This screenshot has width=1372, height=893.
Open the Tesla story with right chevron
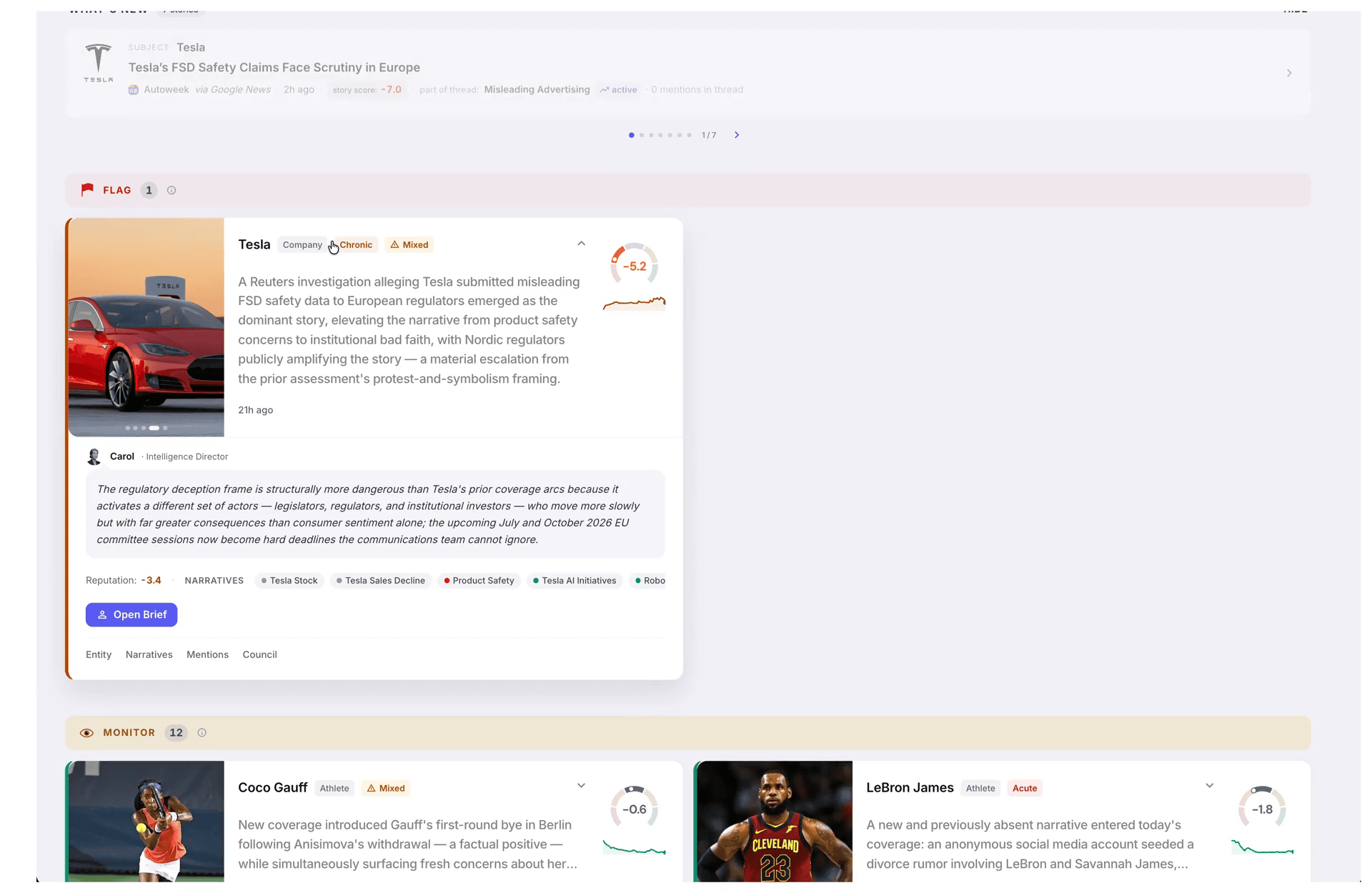[x=1289, y=73]
